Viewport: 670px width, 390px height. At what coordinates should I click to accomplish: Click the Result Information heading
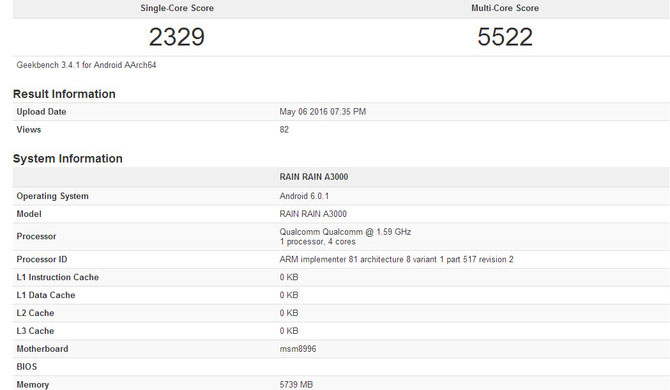click(64, 94)
